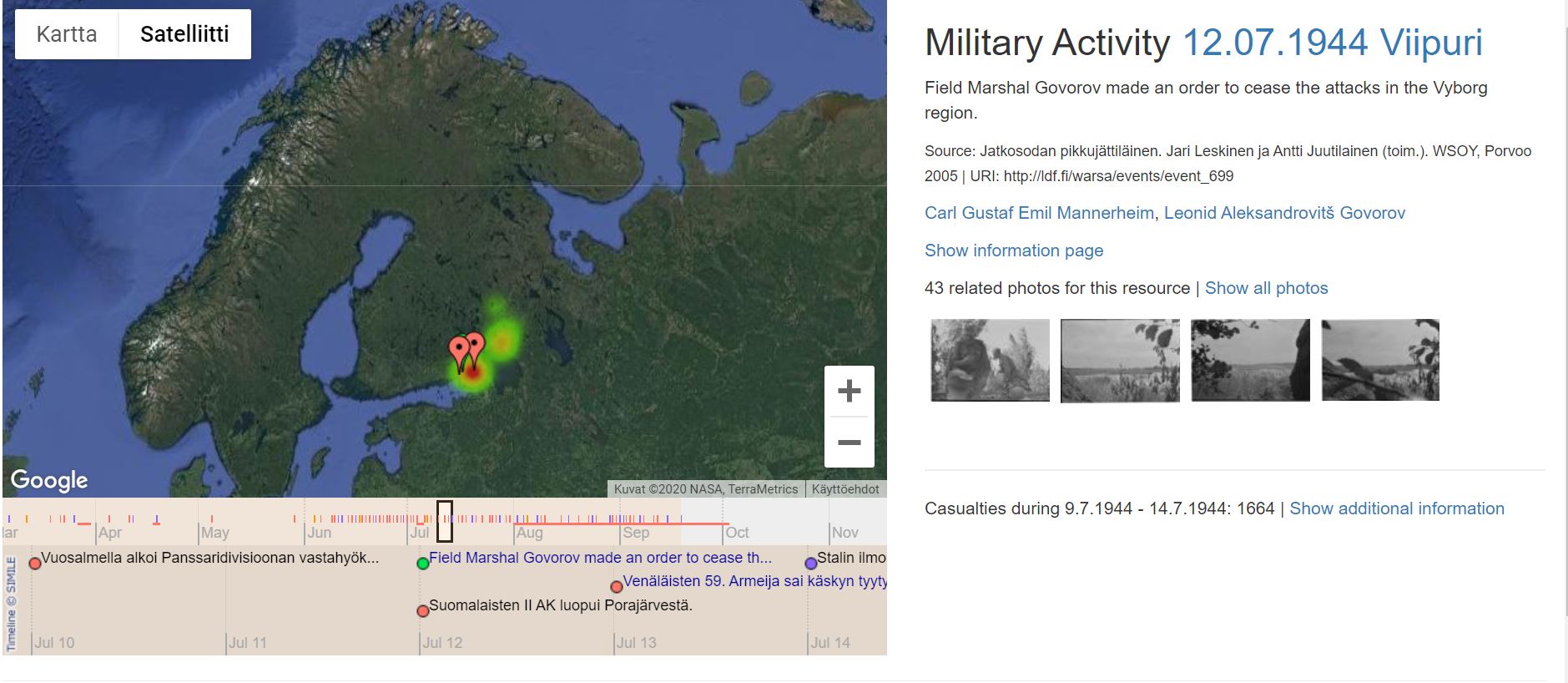Select Suomalaisten II AK Porajärvestä event

click(x=560, y=605)
